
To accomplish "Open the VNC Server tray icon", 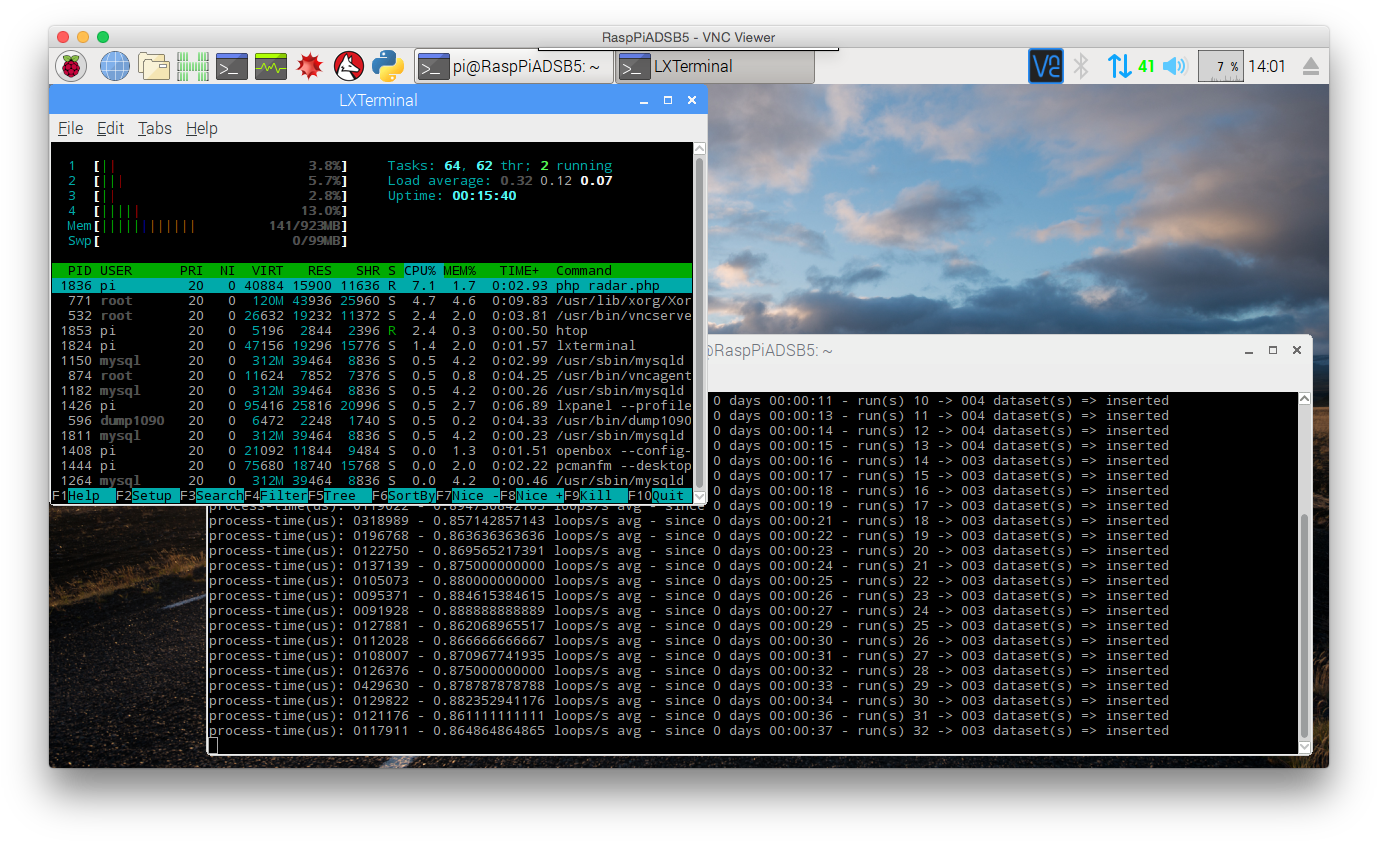I will 1045,65.
